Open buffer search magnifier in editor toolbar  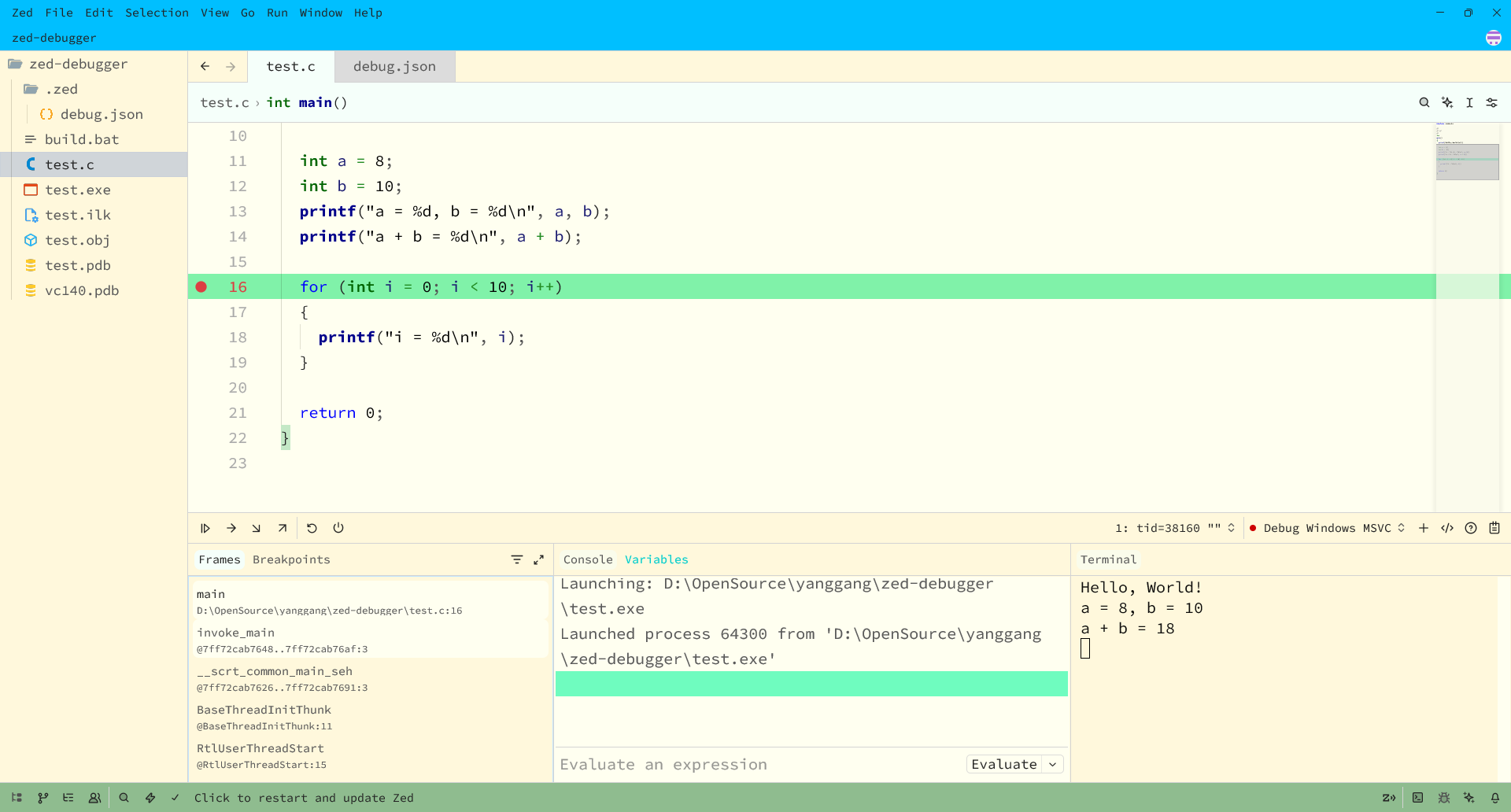(x=1424, y=102)
